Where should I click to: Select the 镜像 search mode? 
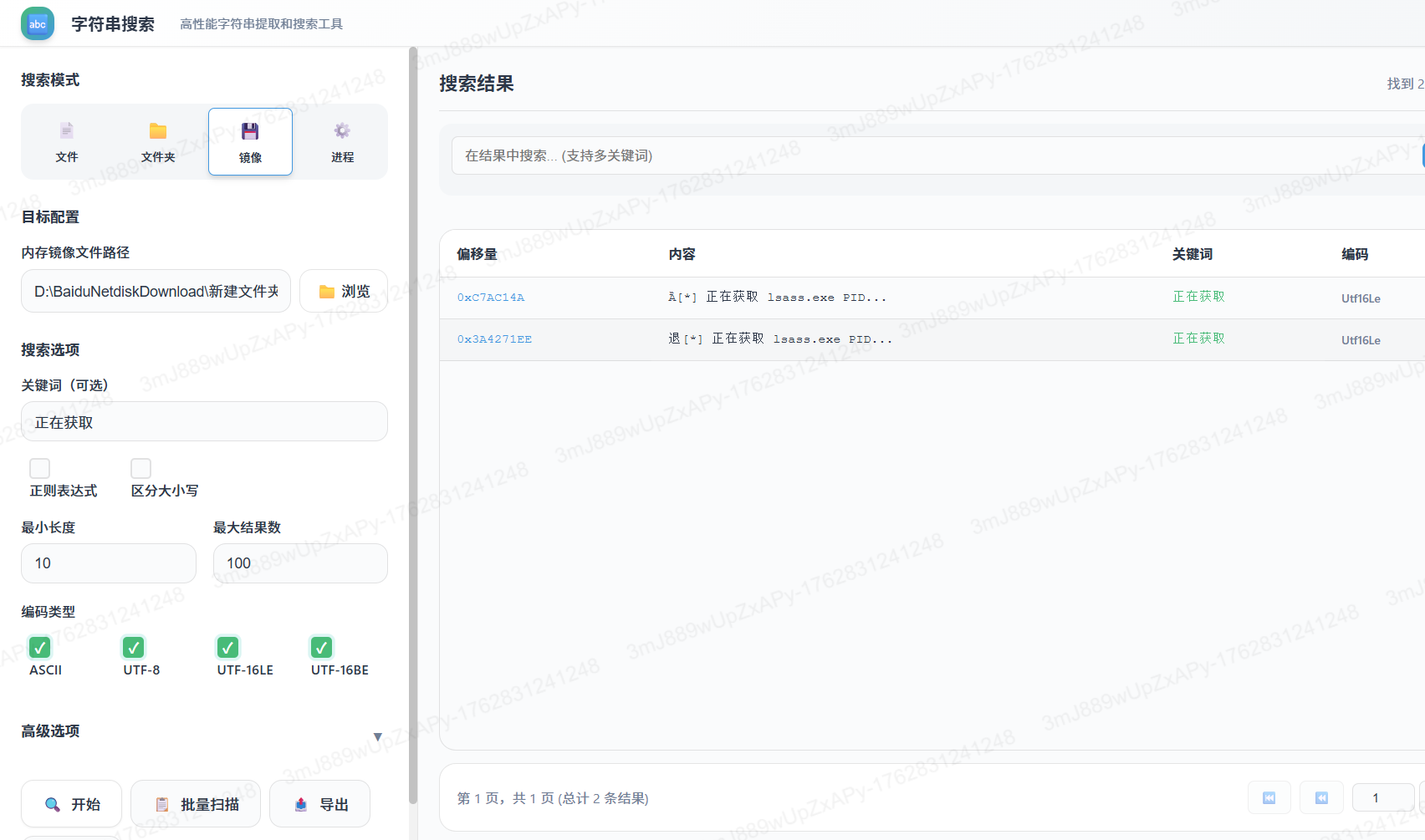250,142
